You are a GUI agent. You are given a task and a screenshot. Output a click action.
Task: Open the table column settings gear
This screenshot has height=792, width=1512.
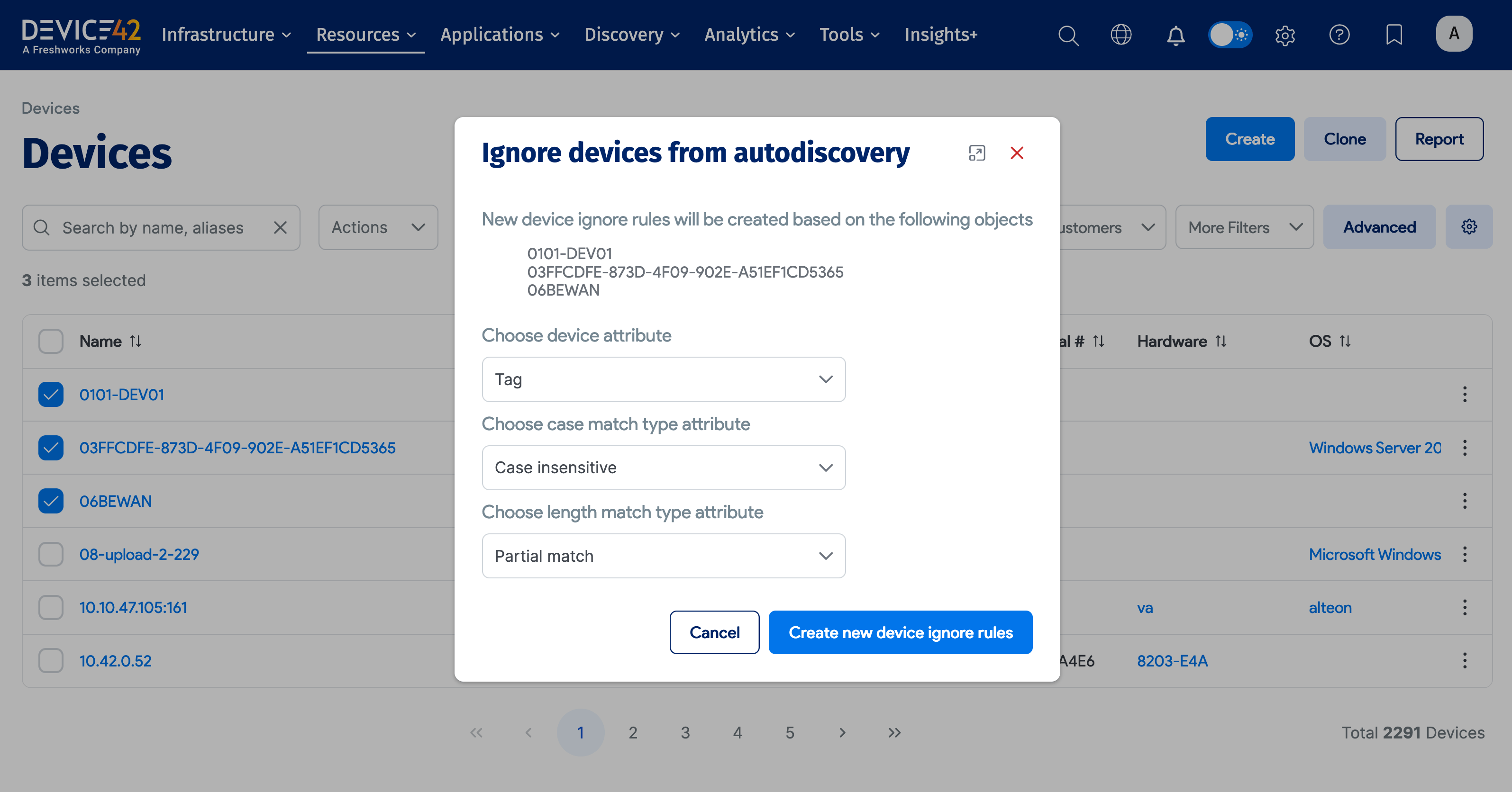tap(1469, 226)
